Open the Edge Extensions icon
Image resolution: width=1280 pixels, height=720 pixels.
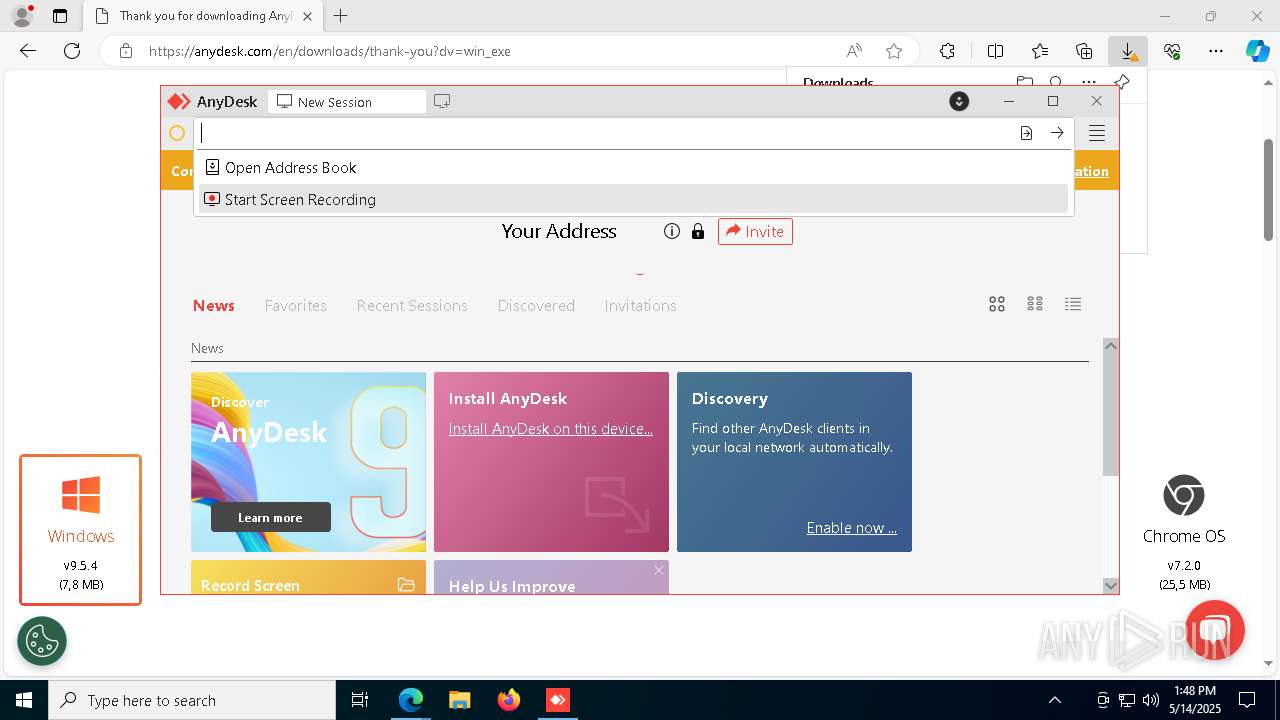[947, 51]
